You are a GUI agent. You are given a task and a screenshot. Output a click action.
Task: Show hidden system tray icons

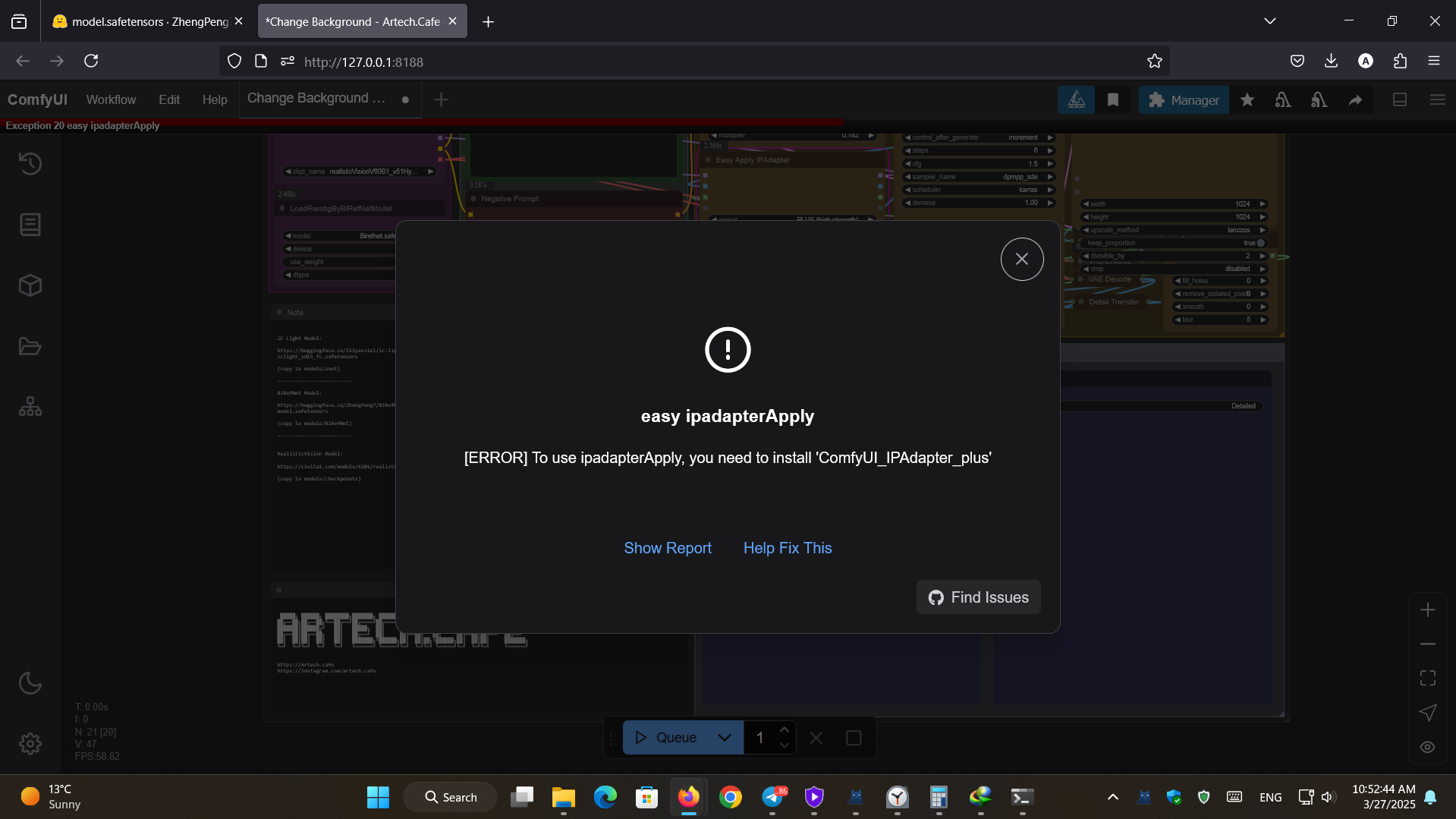(1112, 797)
